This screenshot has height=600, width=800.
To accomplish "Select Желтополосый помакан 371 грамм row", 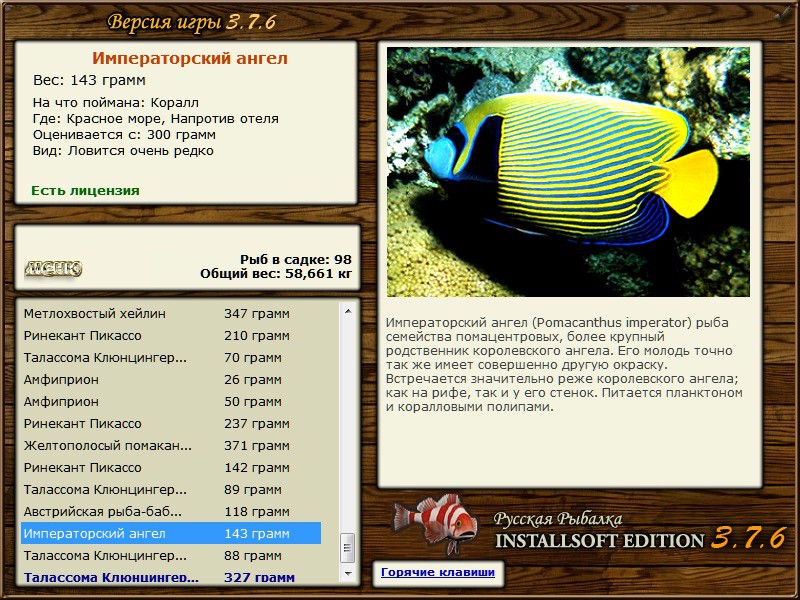I will pos(171,445).
